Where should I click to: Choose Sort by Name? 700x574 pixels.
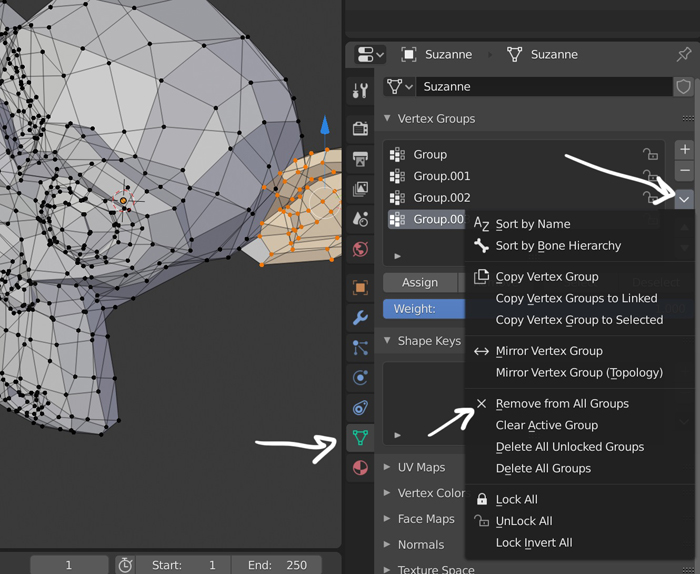click(579, 224)
